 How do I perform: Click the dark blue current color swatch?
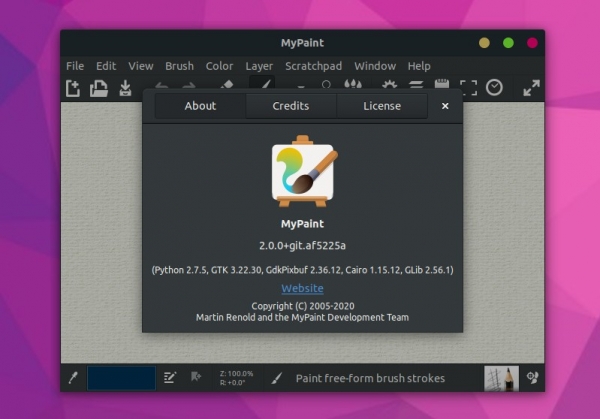121,378
